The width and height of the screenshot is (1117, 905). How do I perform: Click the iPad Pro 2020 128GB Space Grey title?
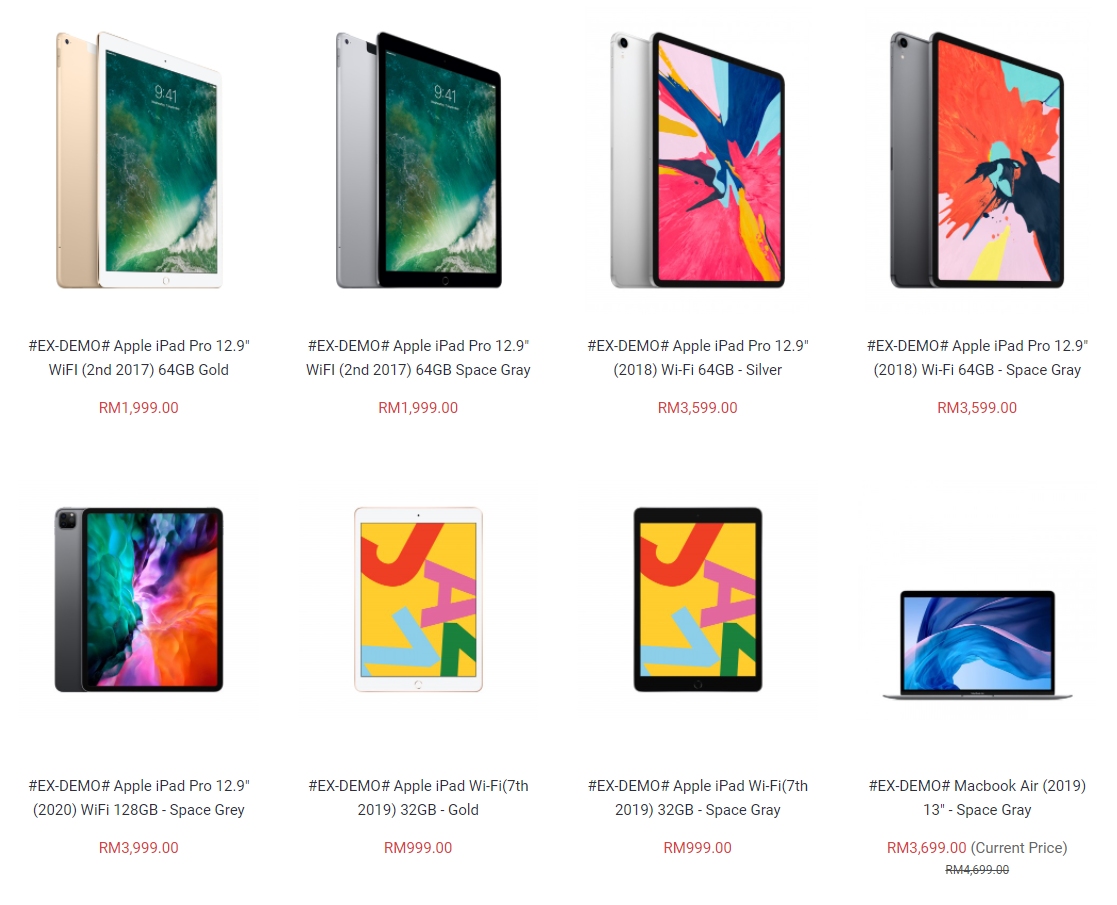(x=139, y=797)
